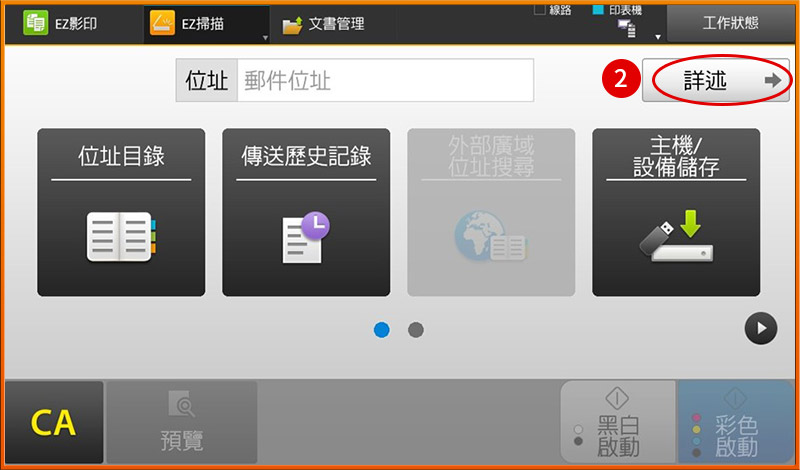The image size is (800, 470).
Task: Open the EZ影印 copy mode
Action: pyautogui.click(x=70, y=24)
